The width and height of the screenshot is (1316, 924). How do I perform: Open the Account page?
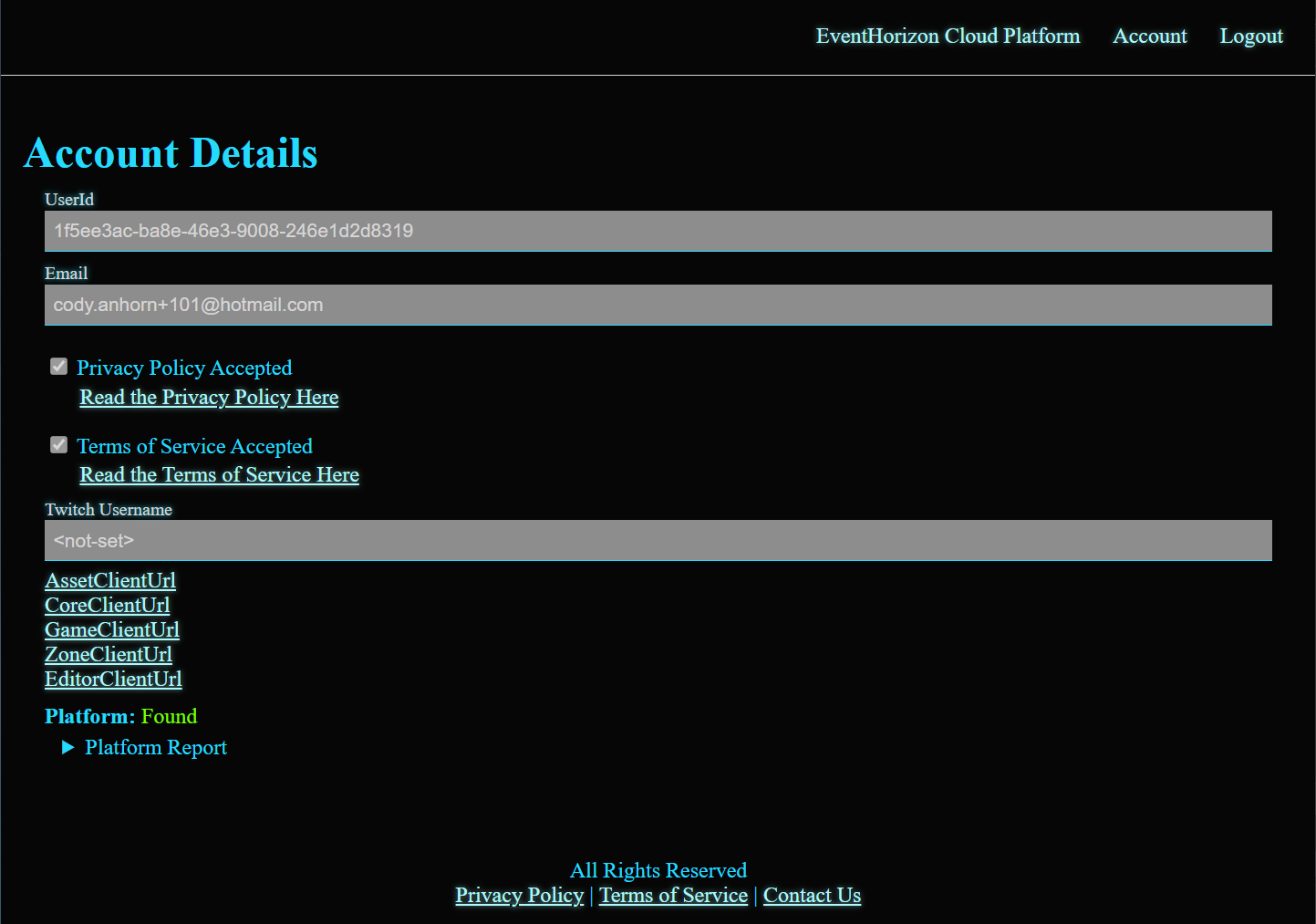click(1149, 36)
